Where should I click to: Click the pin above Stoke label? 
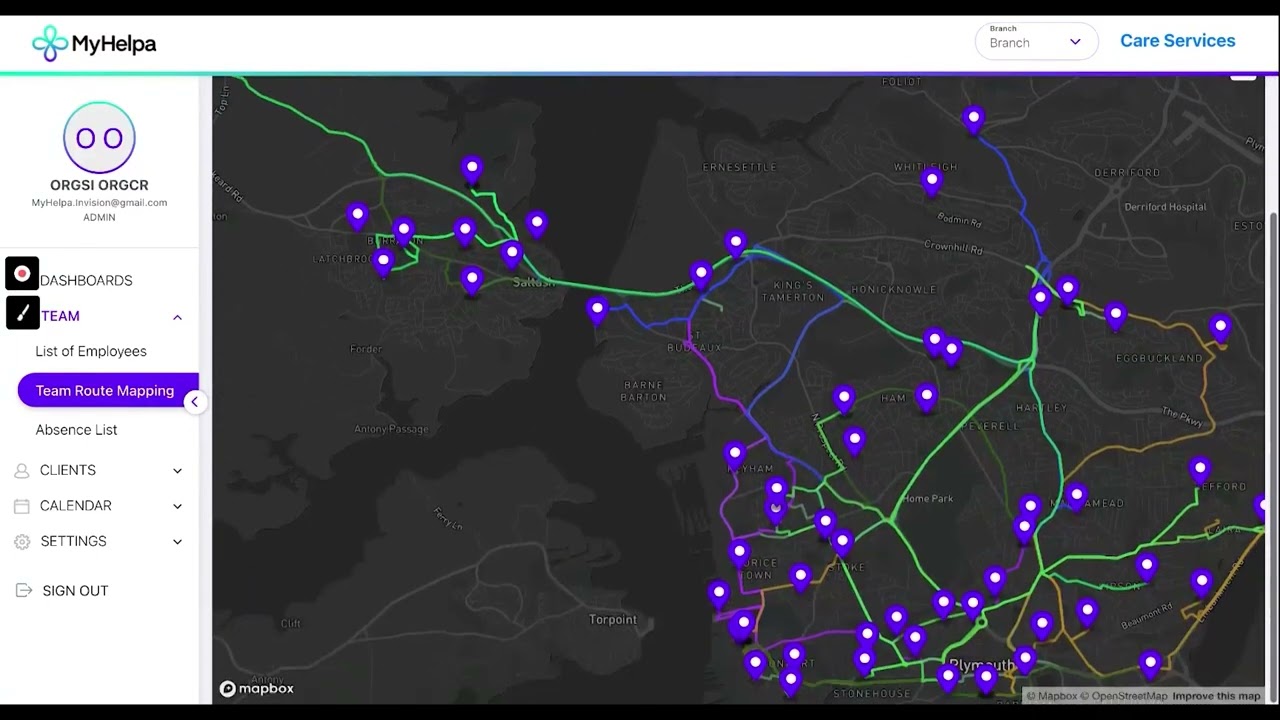842,544
